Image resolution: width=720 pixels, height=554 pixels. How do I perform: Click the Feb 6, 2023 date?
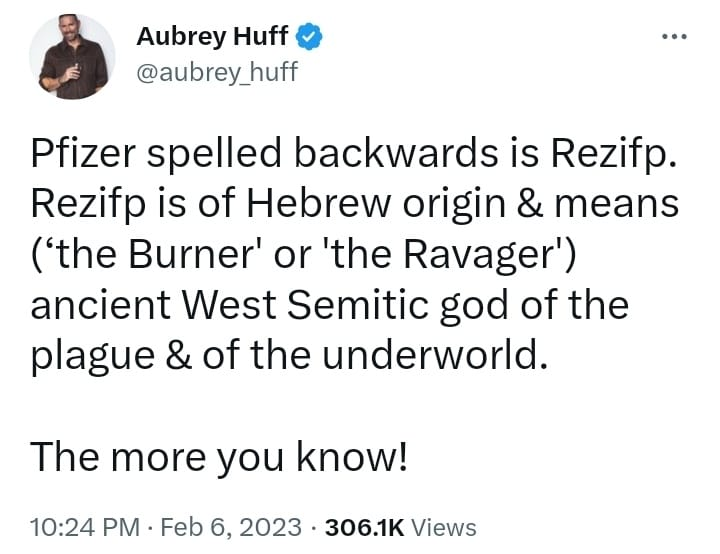pos(231,527)
